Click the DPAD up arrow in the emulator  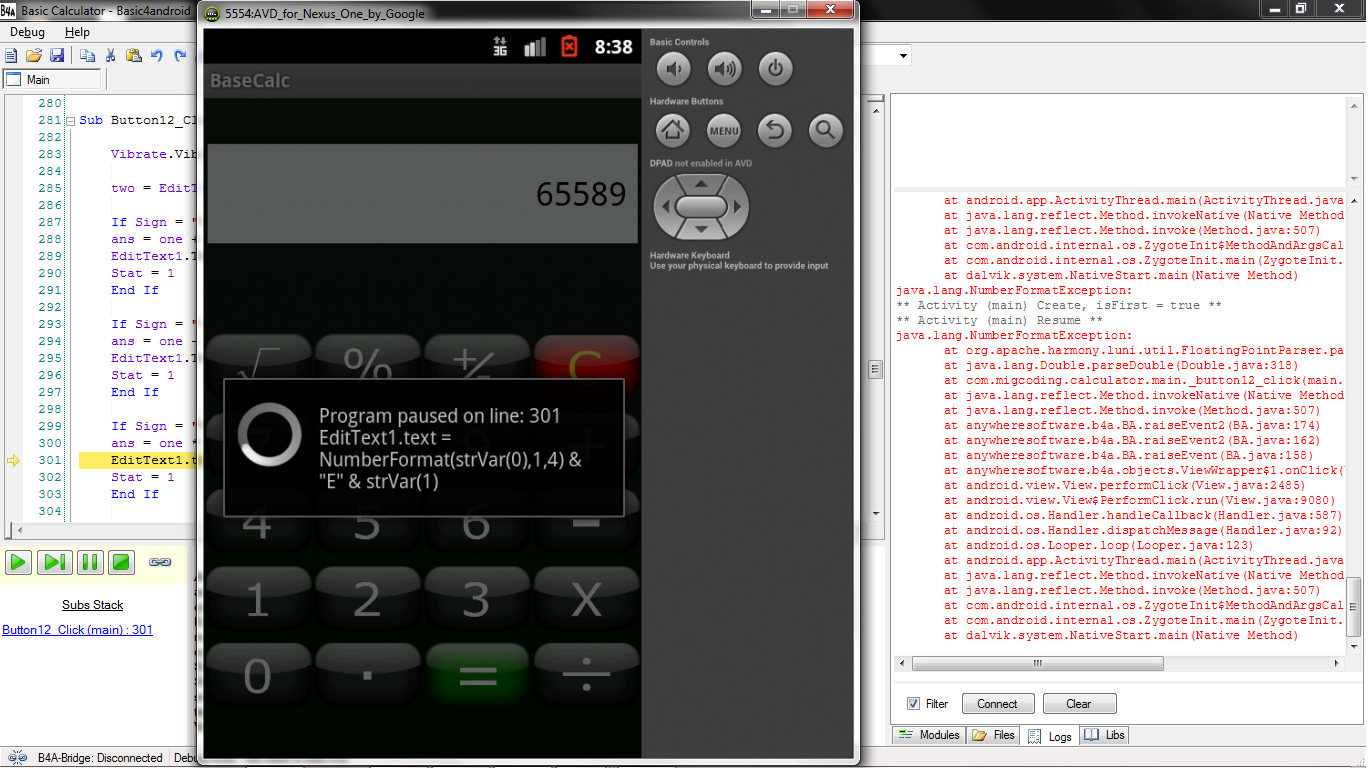click(x=701, y=184)
